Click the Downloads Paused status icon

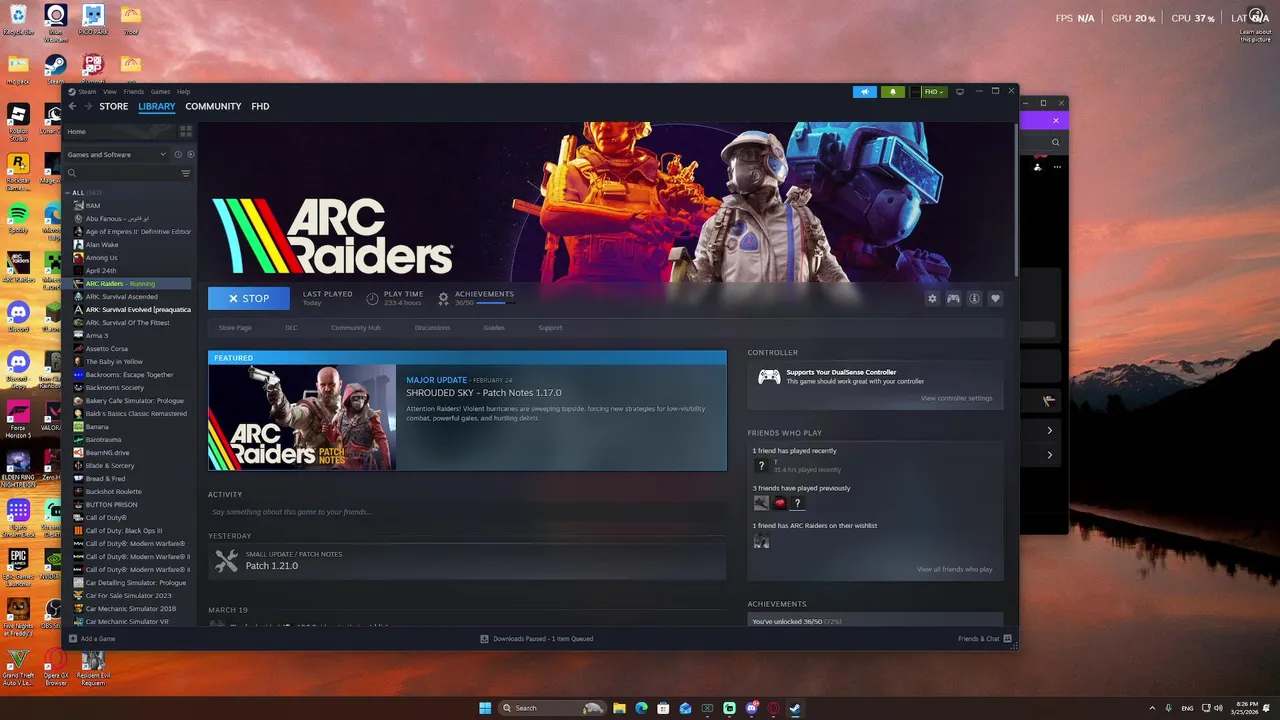click(484, 638)
